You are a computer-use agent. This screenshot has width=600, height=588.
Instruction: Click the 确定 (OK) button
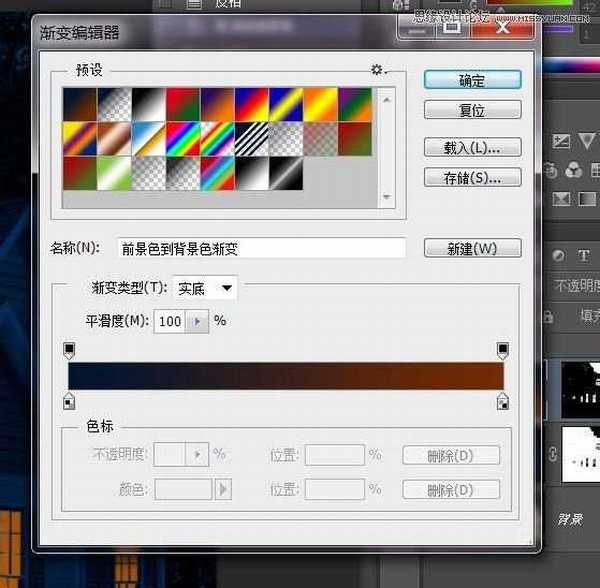point(472,81)
